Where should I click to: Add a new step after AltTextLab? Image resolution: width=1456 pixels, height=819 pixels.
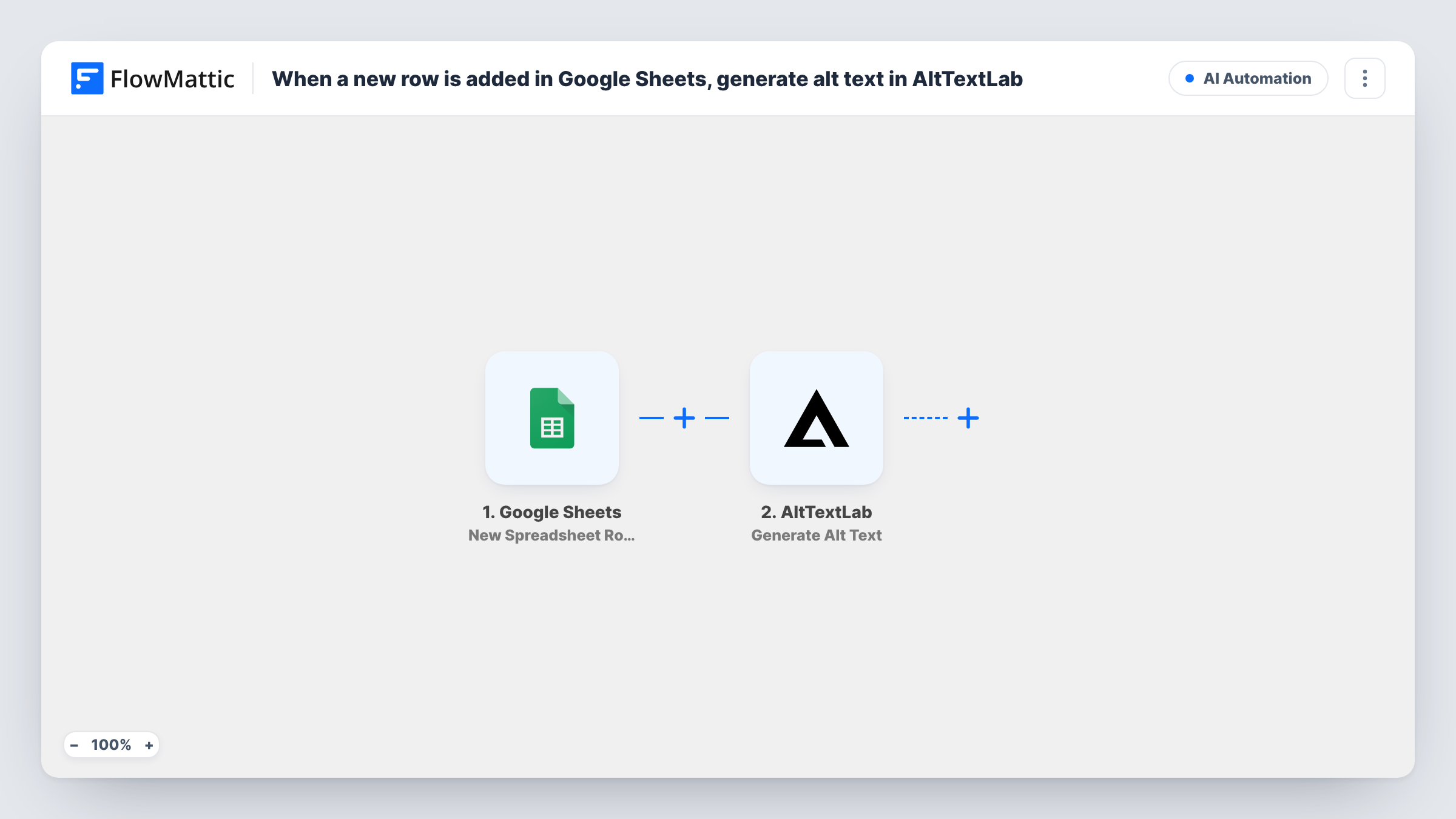coord(968,418)
